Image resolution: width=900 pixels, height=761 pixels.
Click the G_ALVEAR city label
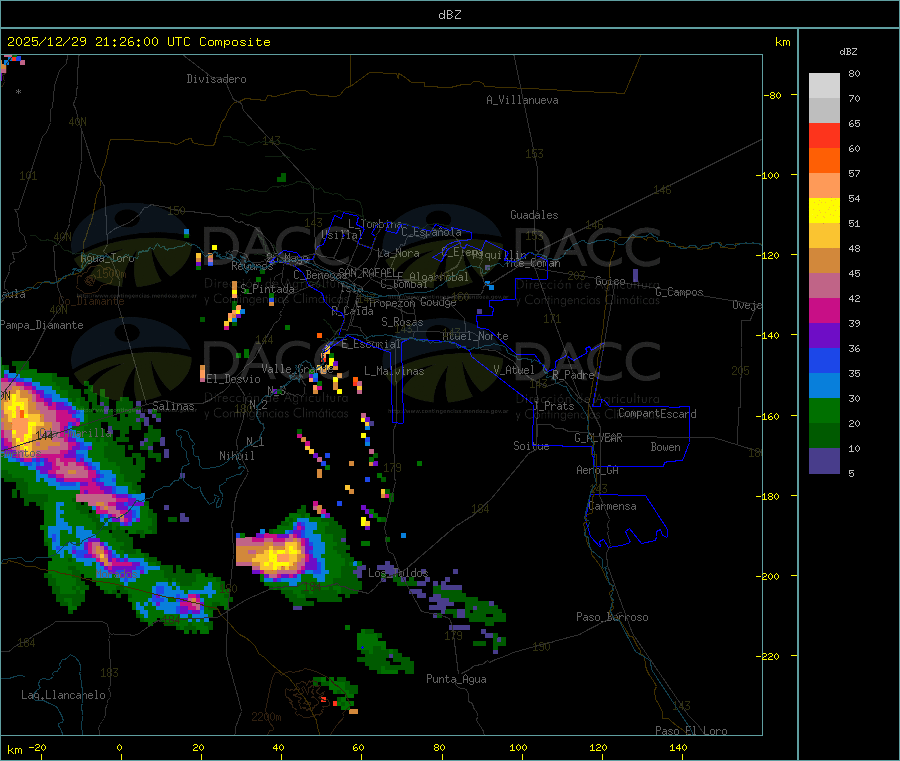[x=598, y=438]
